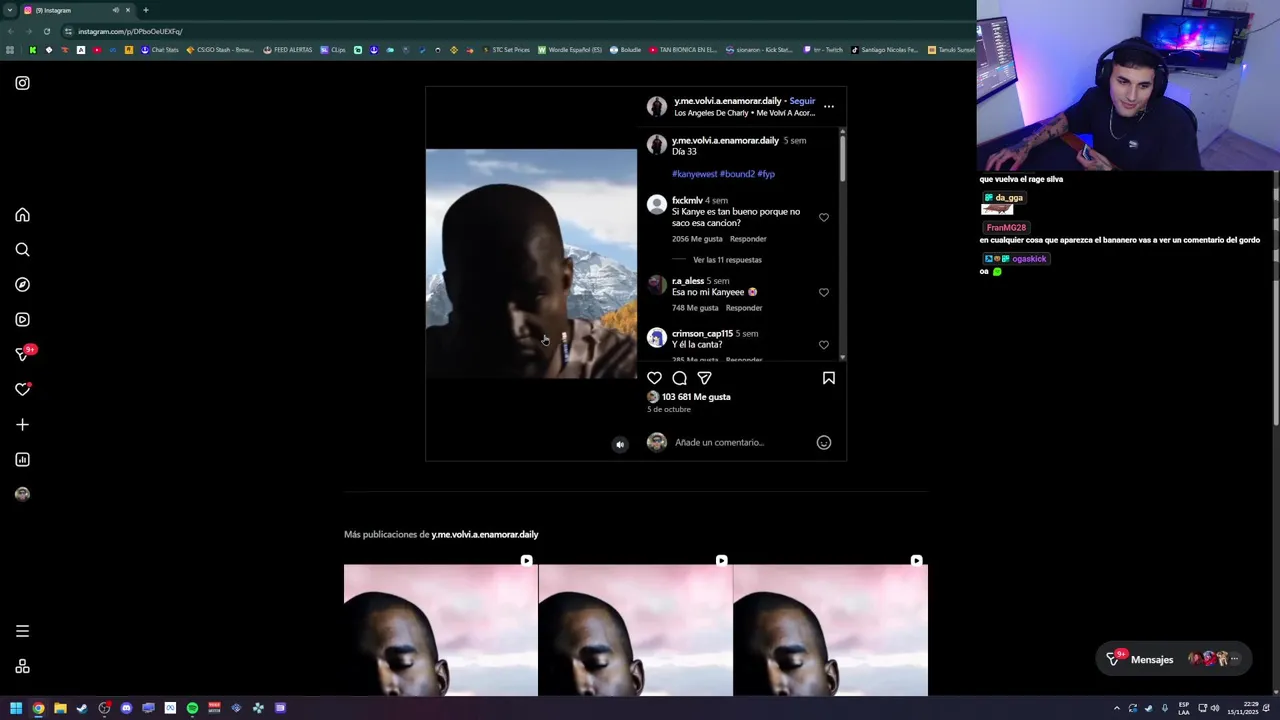Open hashtag #kanyewest

[695, 174]
